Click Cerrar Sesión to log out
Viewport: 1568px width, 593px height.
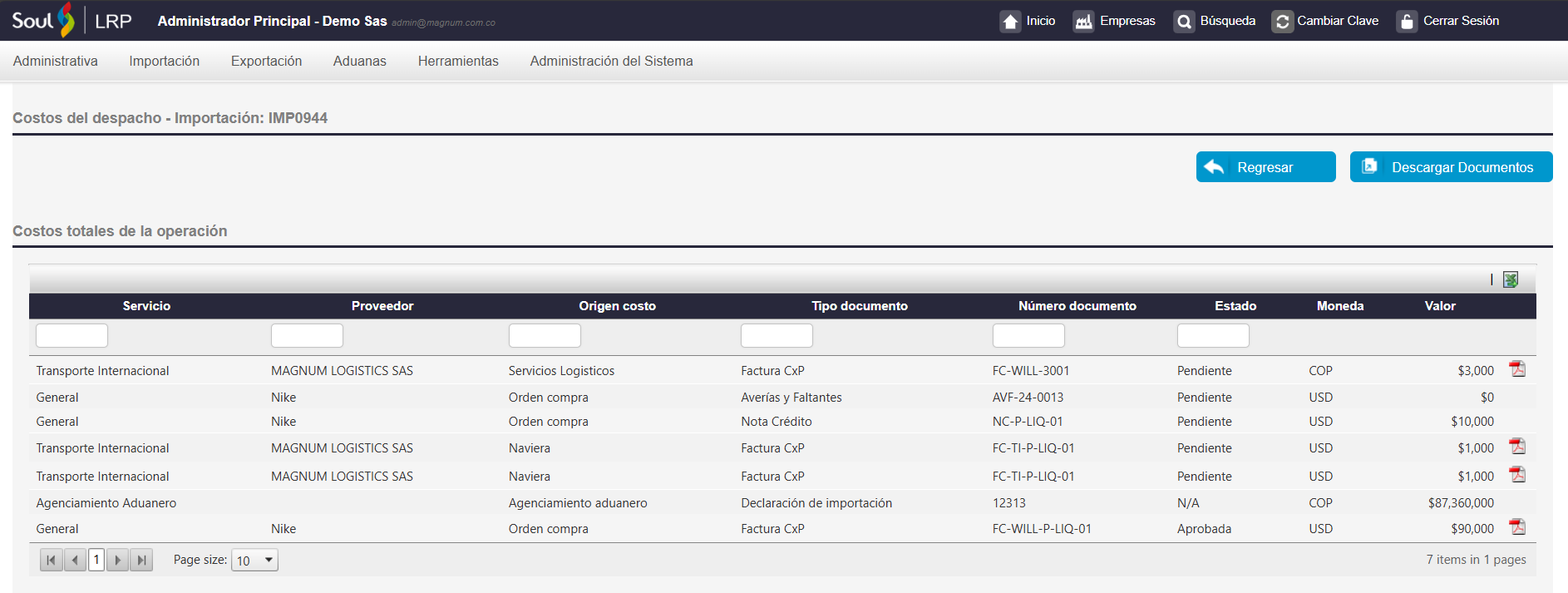pyautogui.click(x=1448, y=21)
